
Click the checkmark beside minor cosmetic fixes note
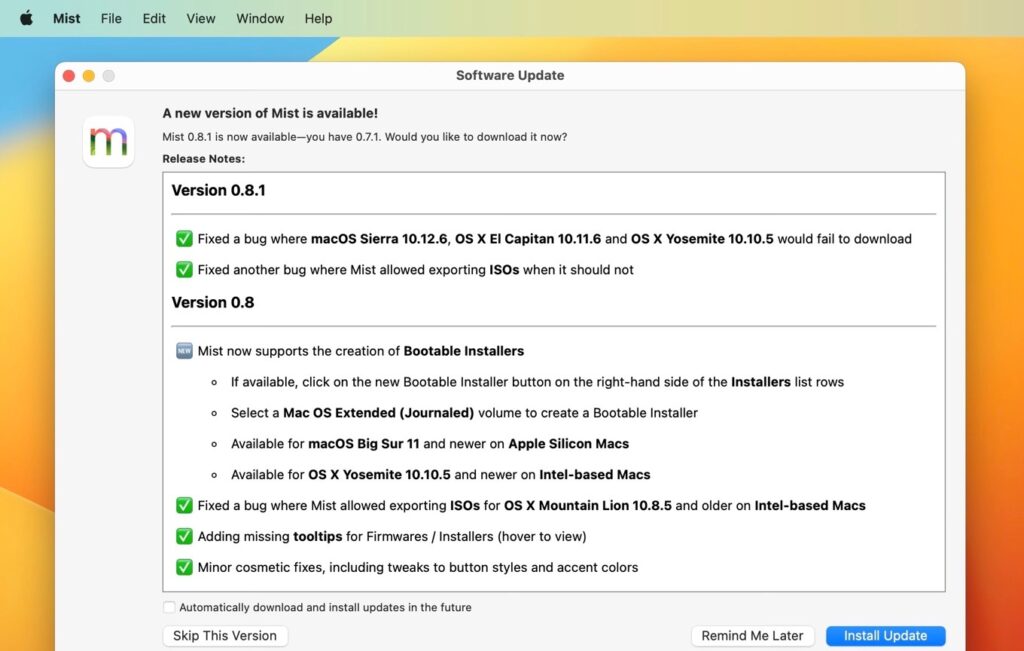(x=184, y=567)
